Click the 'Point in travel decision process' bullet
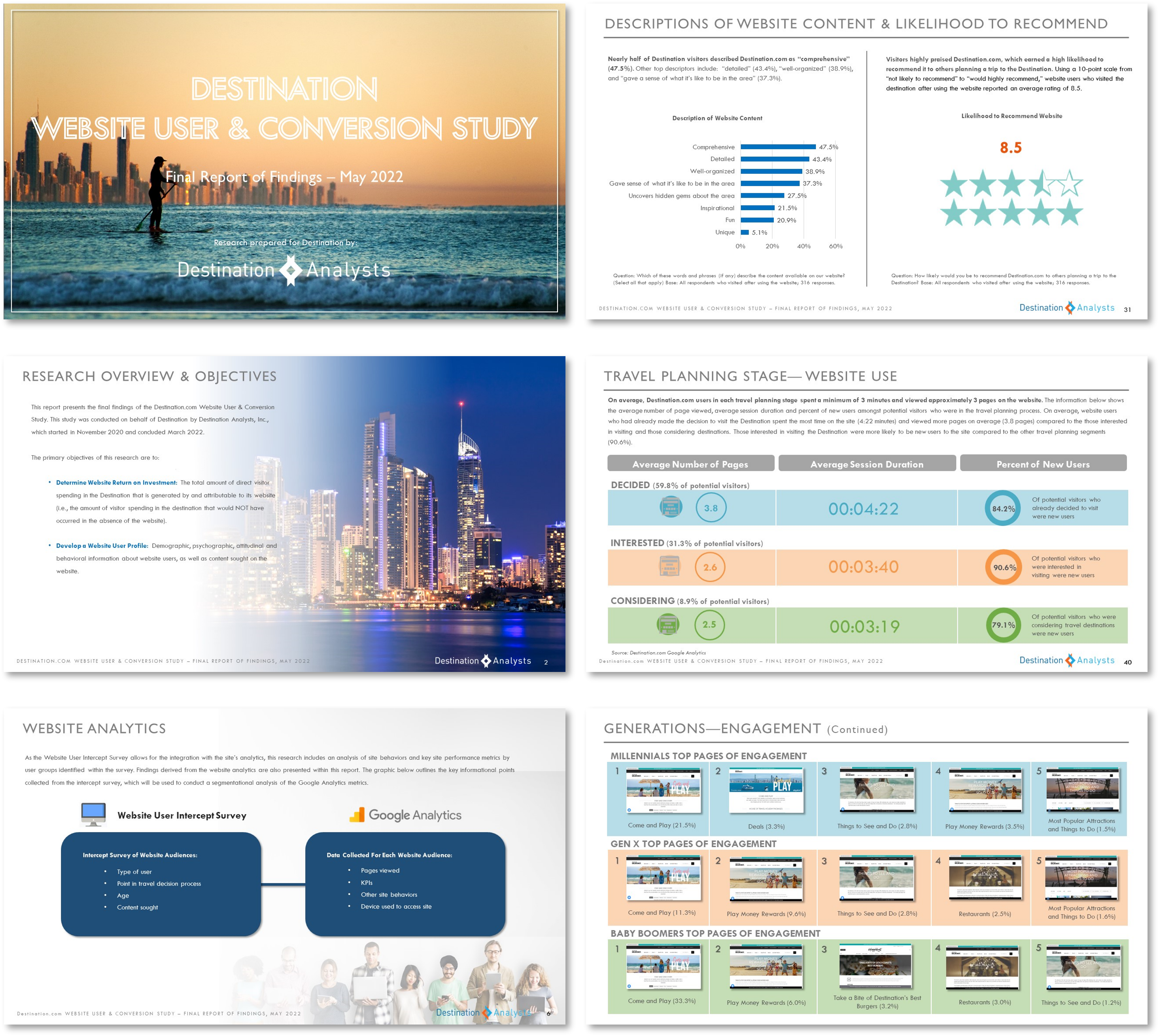The width and height of the screenshot is (1159, 1036). coord(159,883)
